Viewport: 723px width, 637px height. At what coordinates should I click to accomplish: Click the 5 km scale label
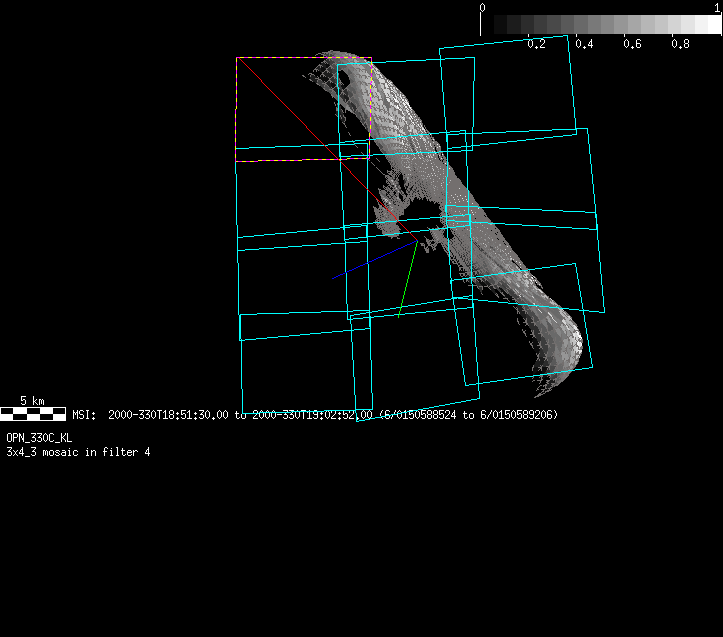[x=32, y=401]
